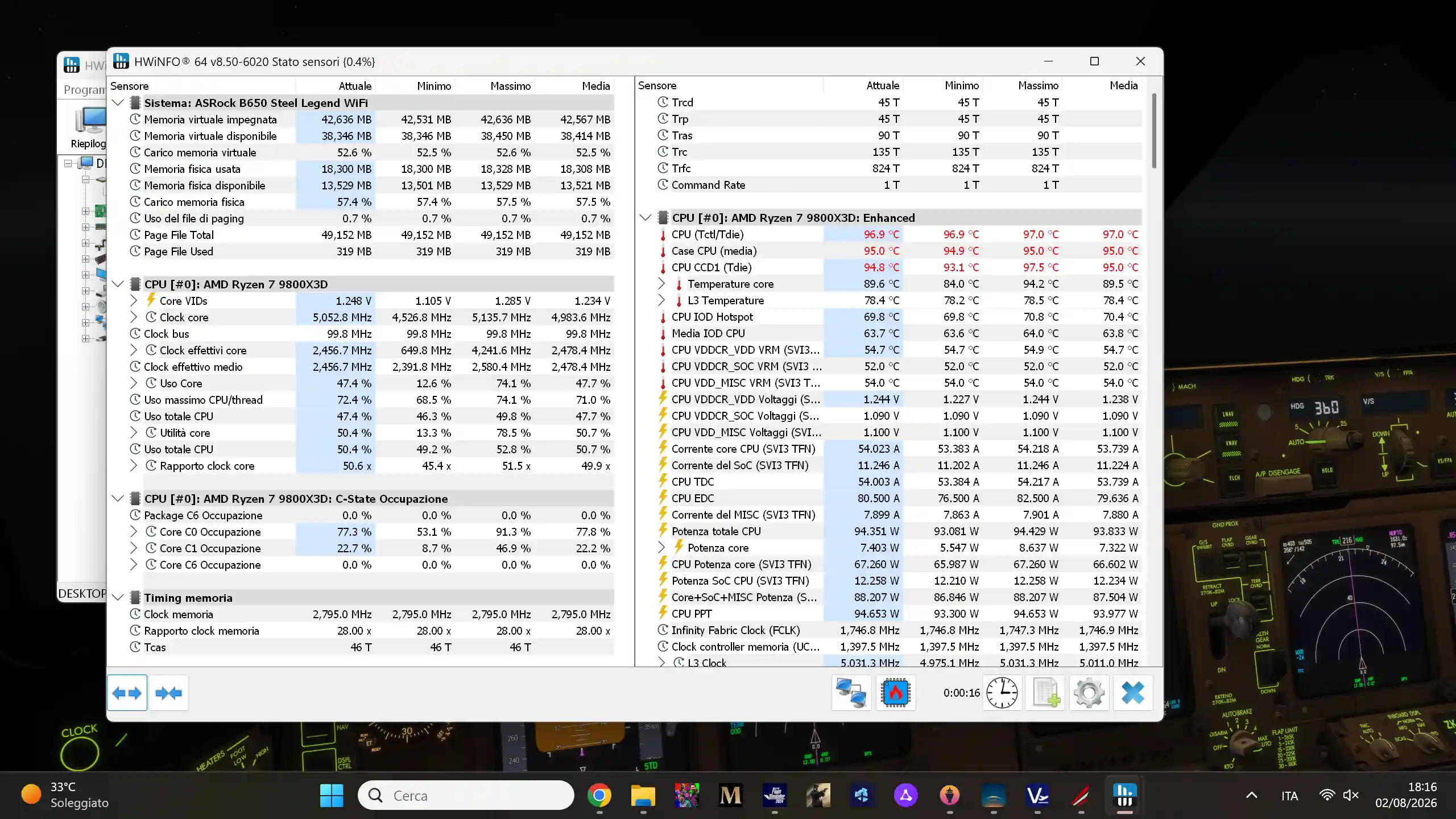Select the CPU PPT row label
Viewport: 1456px width, 819px height.
(x=692, y=614)
